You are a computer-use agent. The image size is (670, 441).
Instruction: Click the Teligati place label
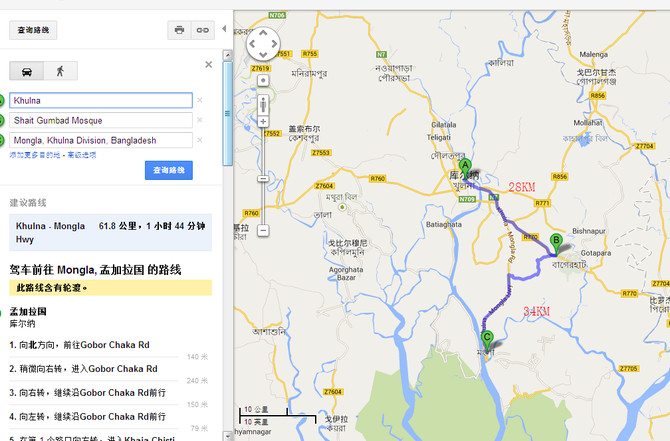click(x=439, y=137)
